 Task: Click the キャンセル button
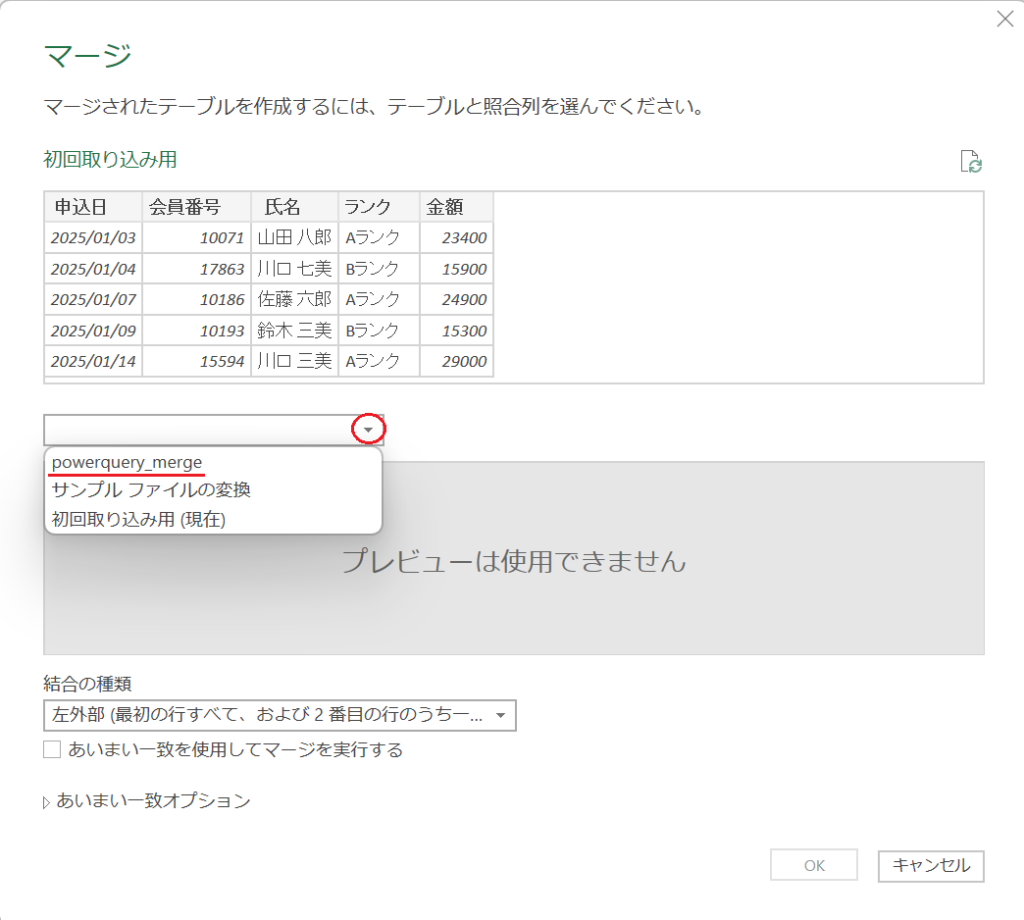(930, 864)
